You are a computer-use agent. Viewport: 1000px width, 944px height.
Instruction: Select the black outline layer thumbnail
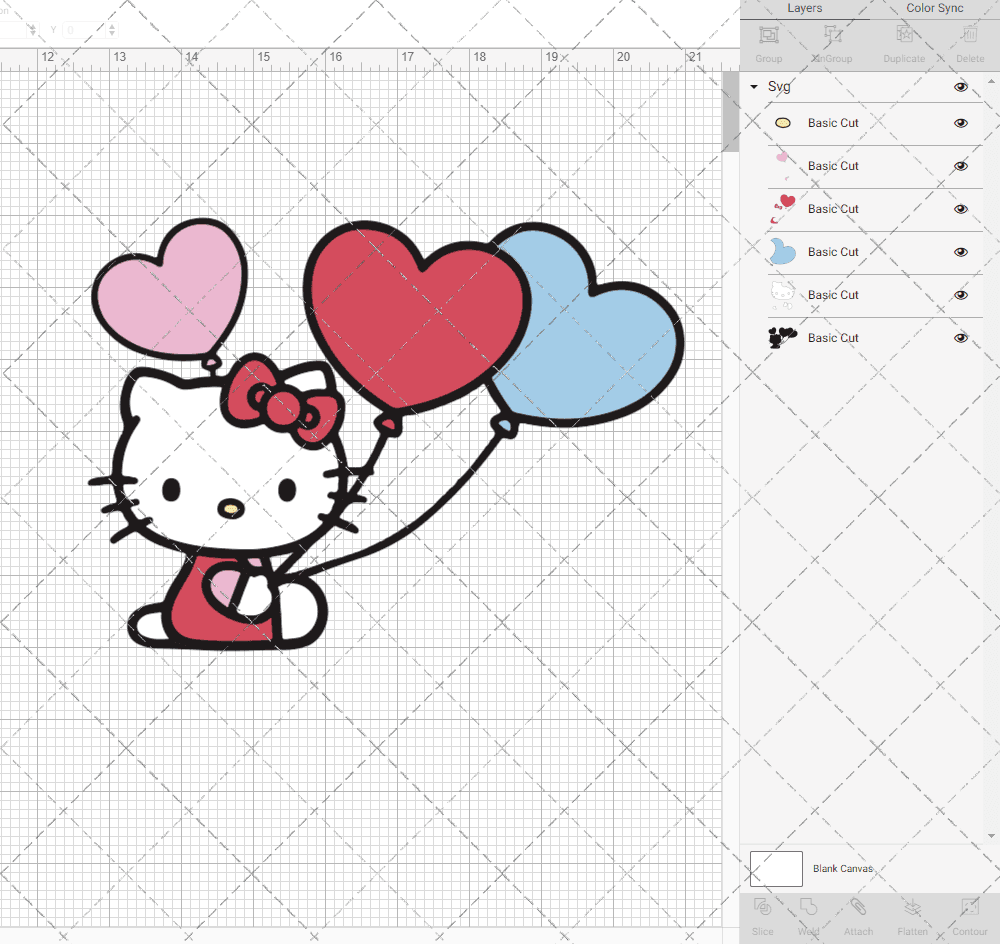tap(783, 337)
